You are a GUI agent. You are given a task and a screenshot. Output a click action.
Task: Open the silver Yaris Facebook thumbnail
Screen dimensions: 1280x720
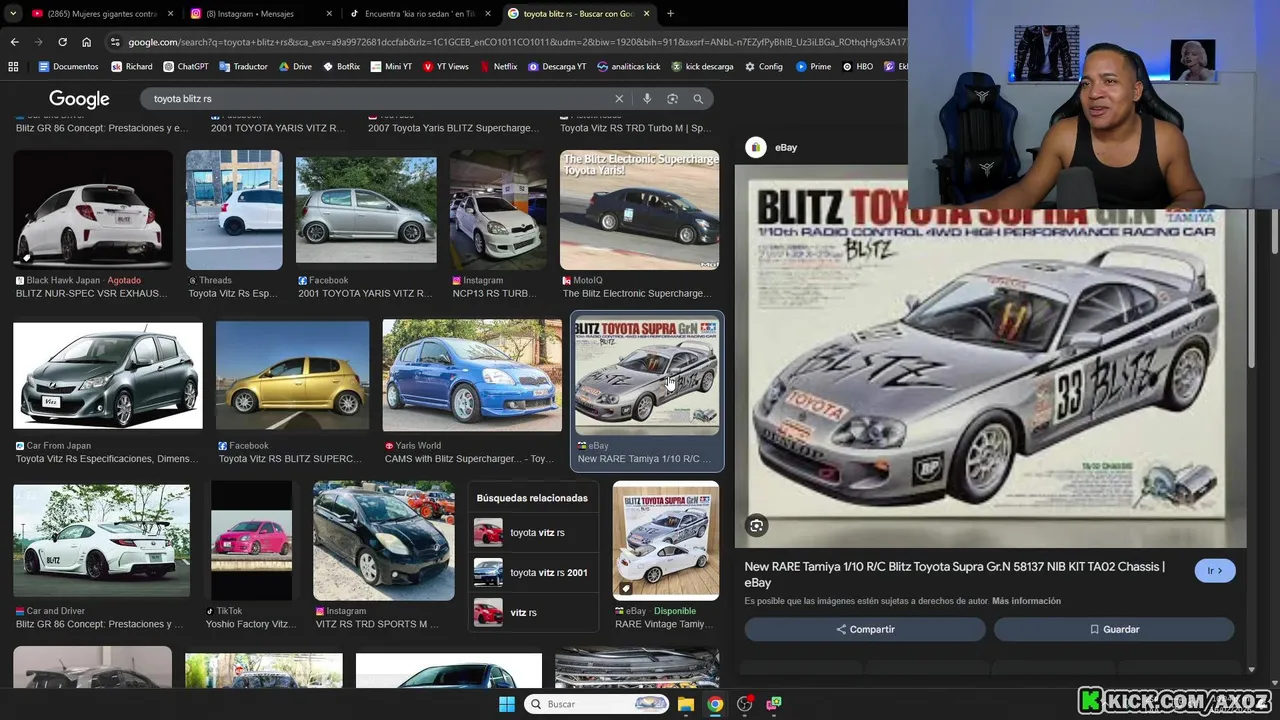[366, 210]
